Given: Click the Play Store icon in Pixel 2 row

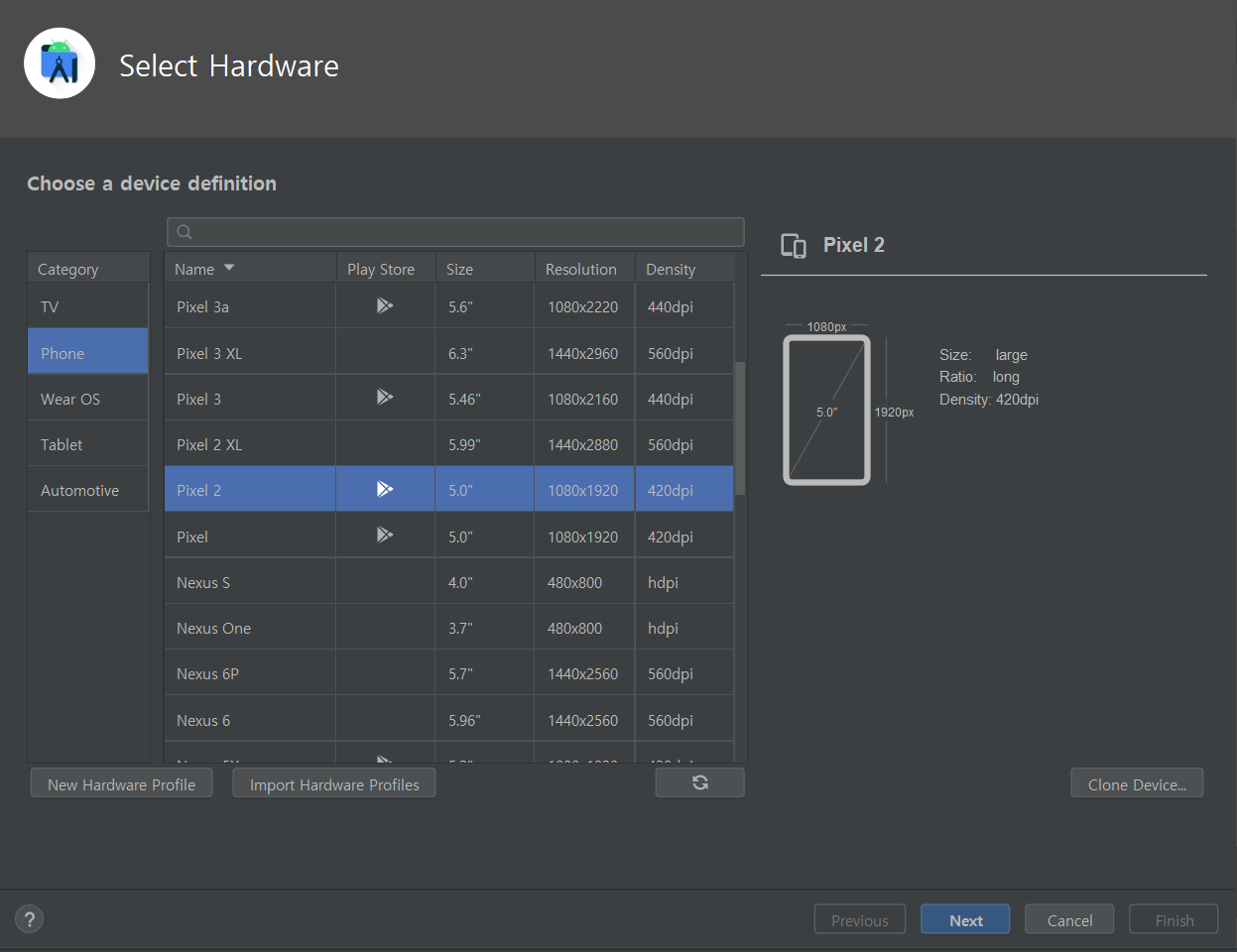Looking at the screenshot, I should click(385, 489).
